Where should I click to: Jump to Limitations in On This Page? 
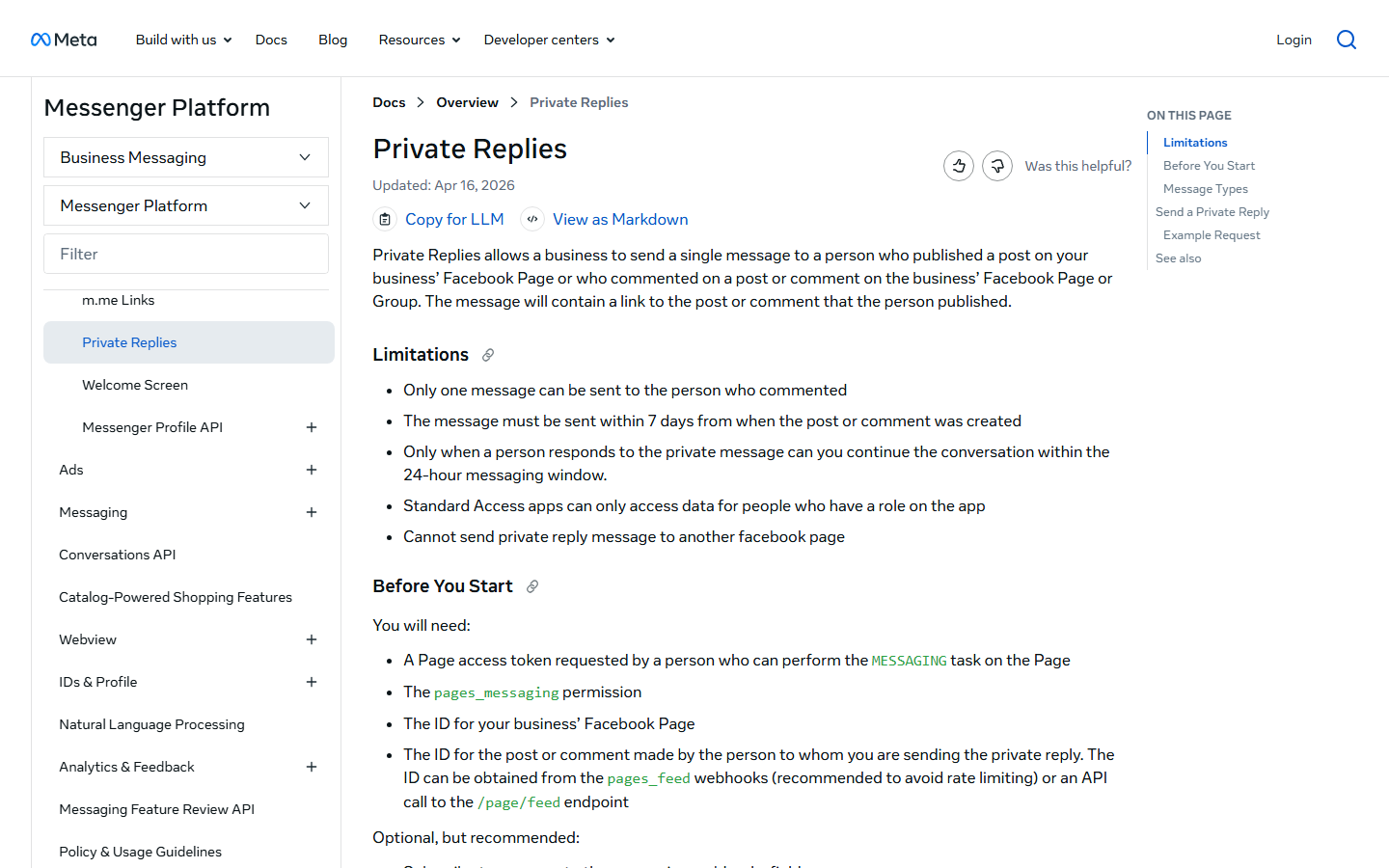coord(1195,143)
